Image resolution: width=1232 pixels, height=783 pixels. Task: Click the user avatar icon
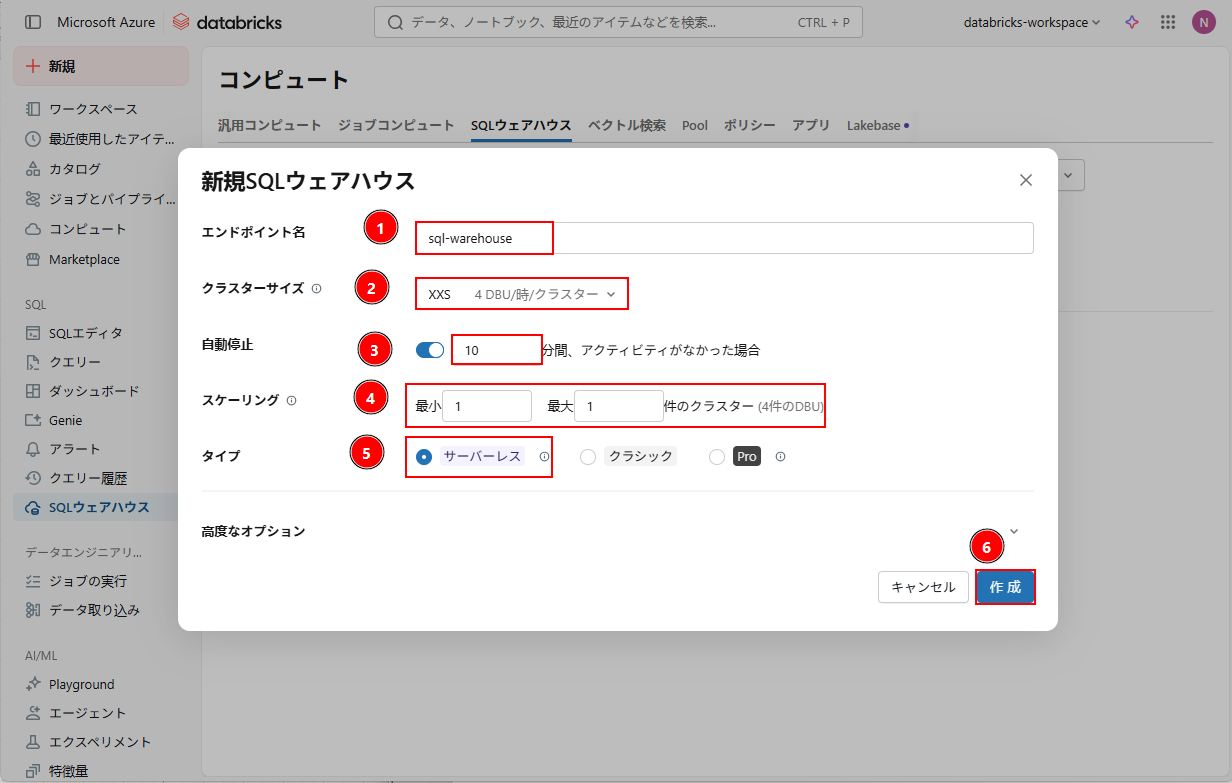point(1203,22)
